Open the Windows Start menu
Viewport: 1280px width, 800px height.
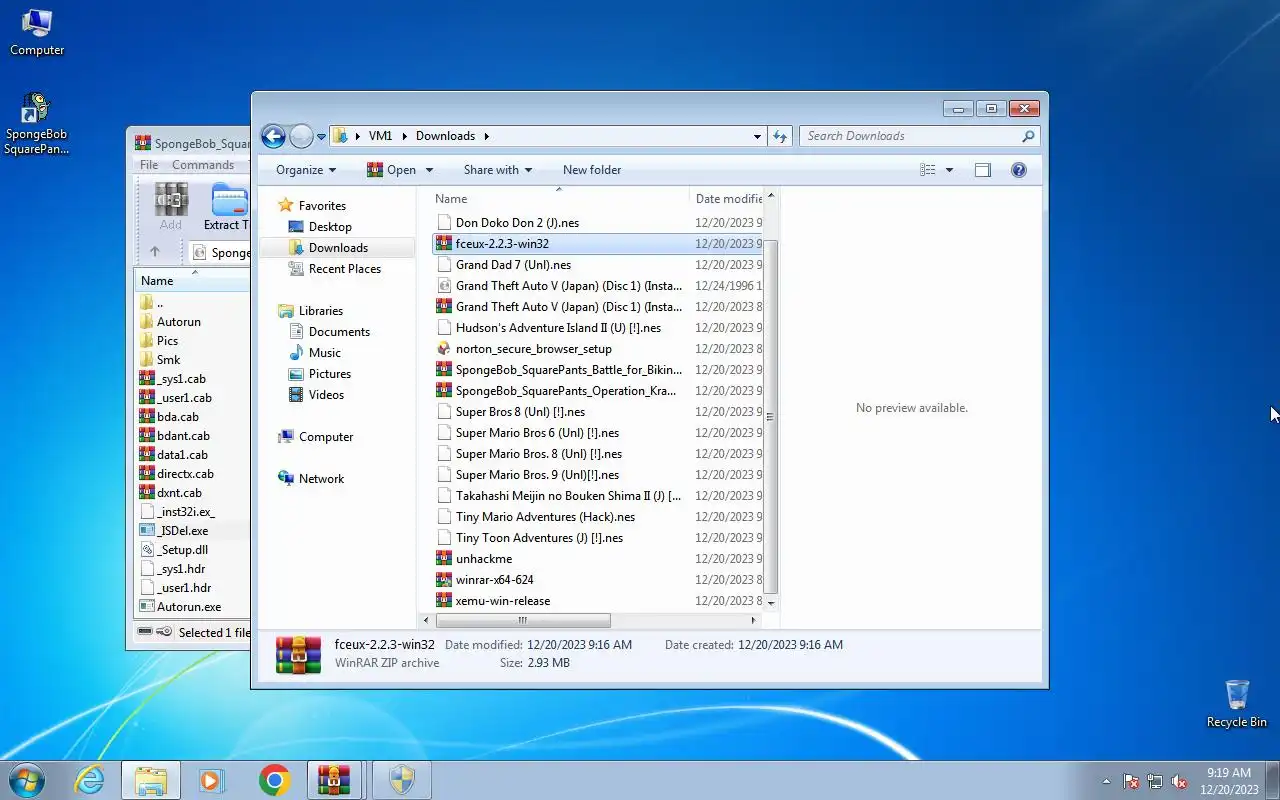pos(27,780)
